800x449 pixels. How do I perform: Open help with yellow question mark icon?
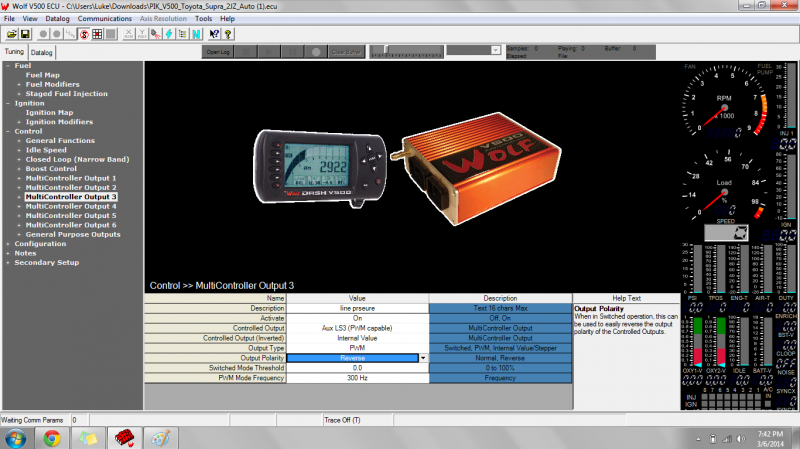tap(228, 34)
